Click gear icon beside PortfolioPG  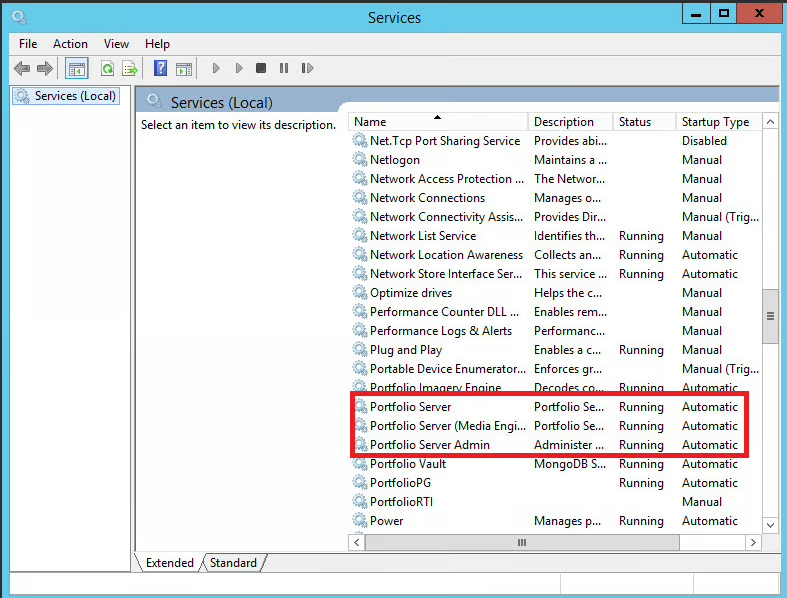click(x=359, y=483)
